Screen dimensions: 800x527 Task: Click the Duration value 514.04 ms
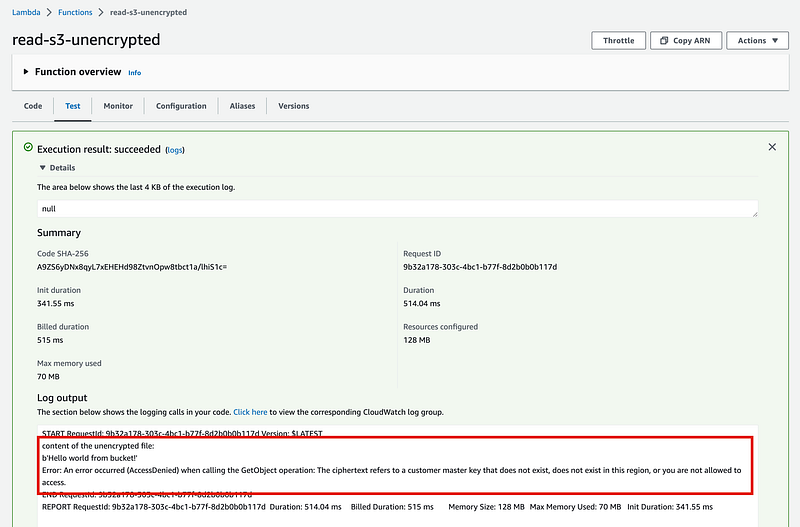tap(422, 304)
